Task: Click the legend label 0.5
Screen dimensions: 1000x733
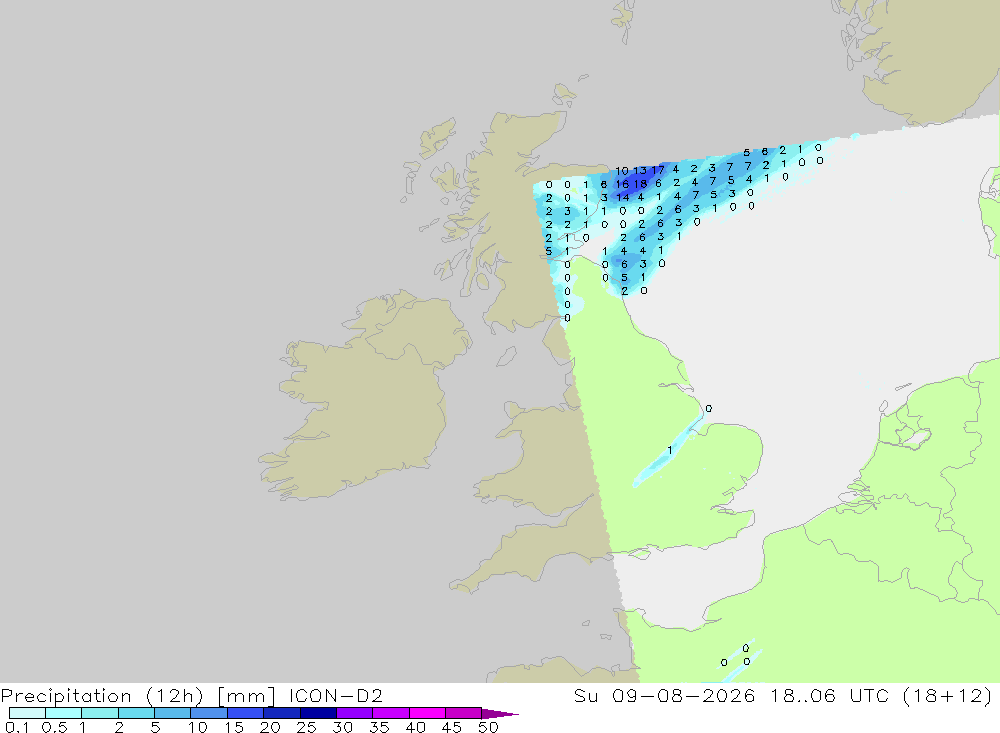Action: (x=54, y=727)
